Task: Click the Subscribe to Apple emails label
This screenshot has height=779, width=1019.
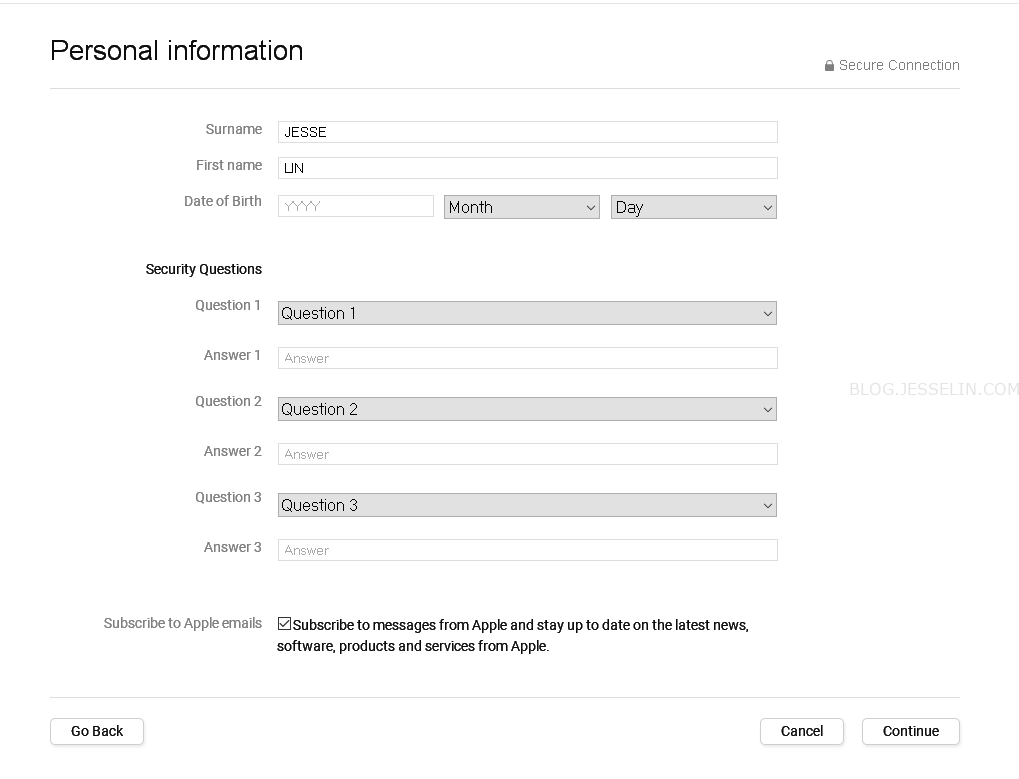Action: [x=183, y=623]
